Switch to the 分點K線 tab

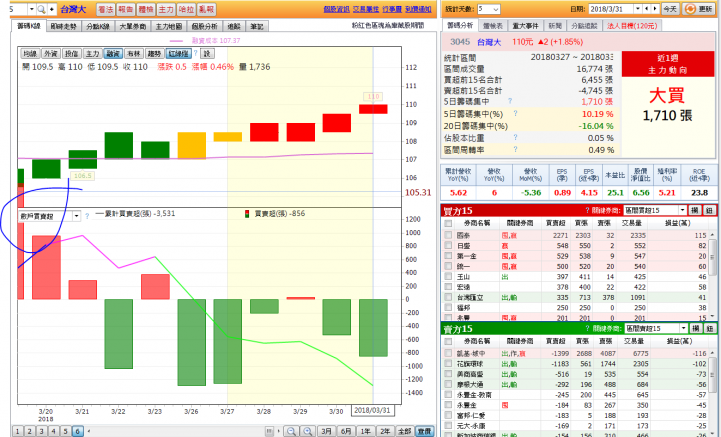coord(98,26)
